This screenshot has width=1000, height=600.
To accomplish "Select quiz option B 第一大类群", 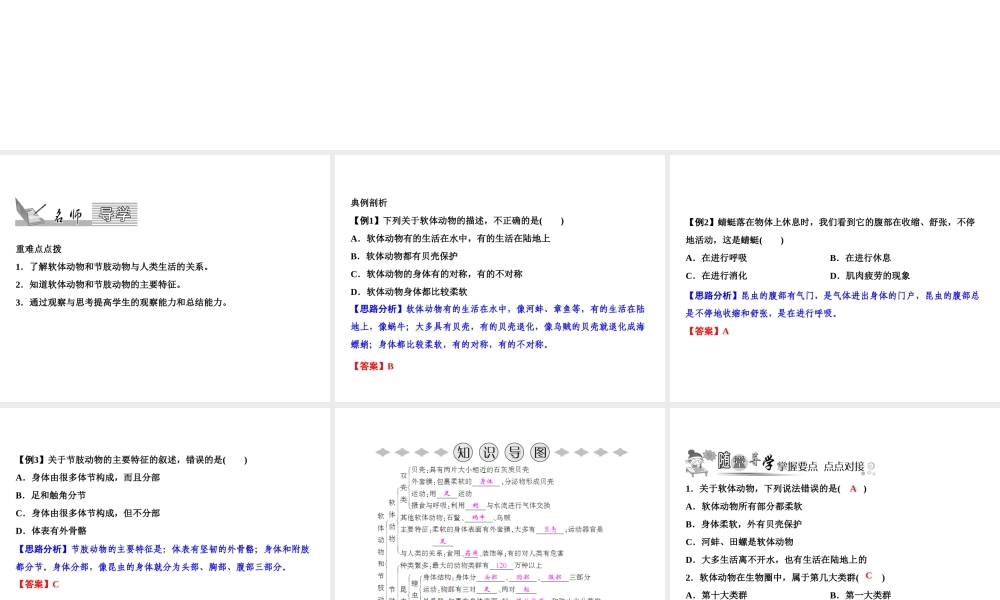I will pyautogui.click(x=860, y=595).
